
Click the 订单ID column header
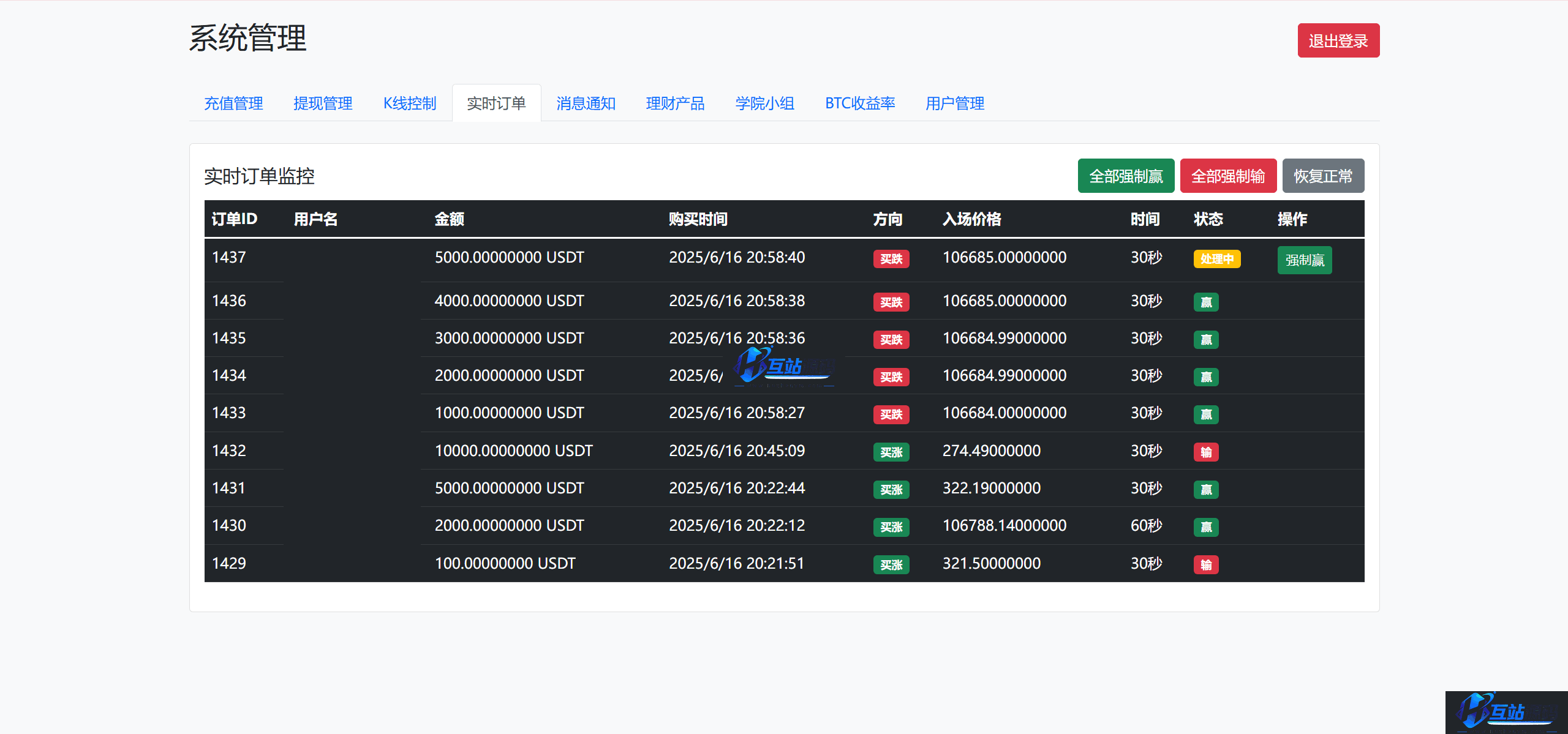(235, 219)
